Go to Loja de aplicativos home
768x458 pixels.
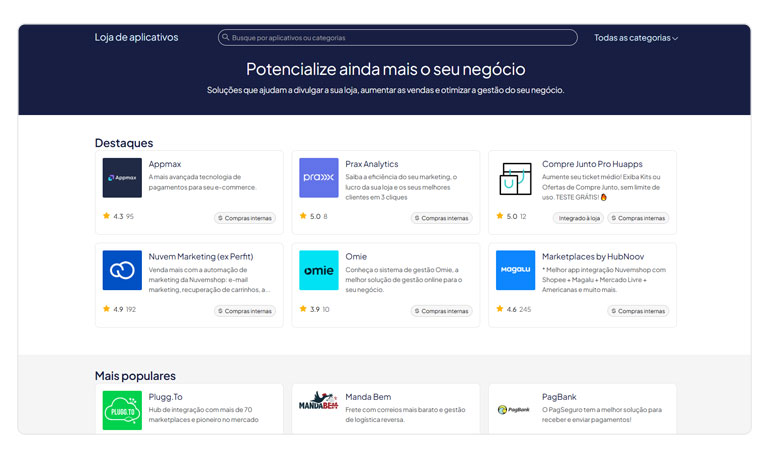tap(136, 38)
